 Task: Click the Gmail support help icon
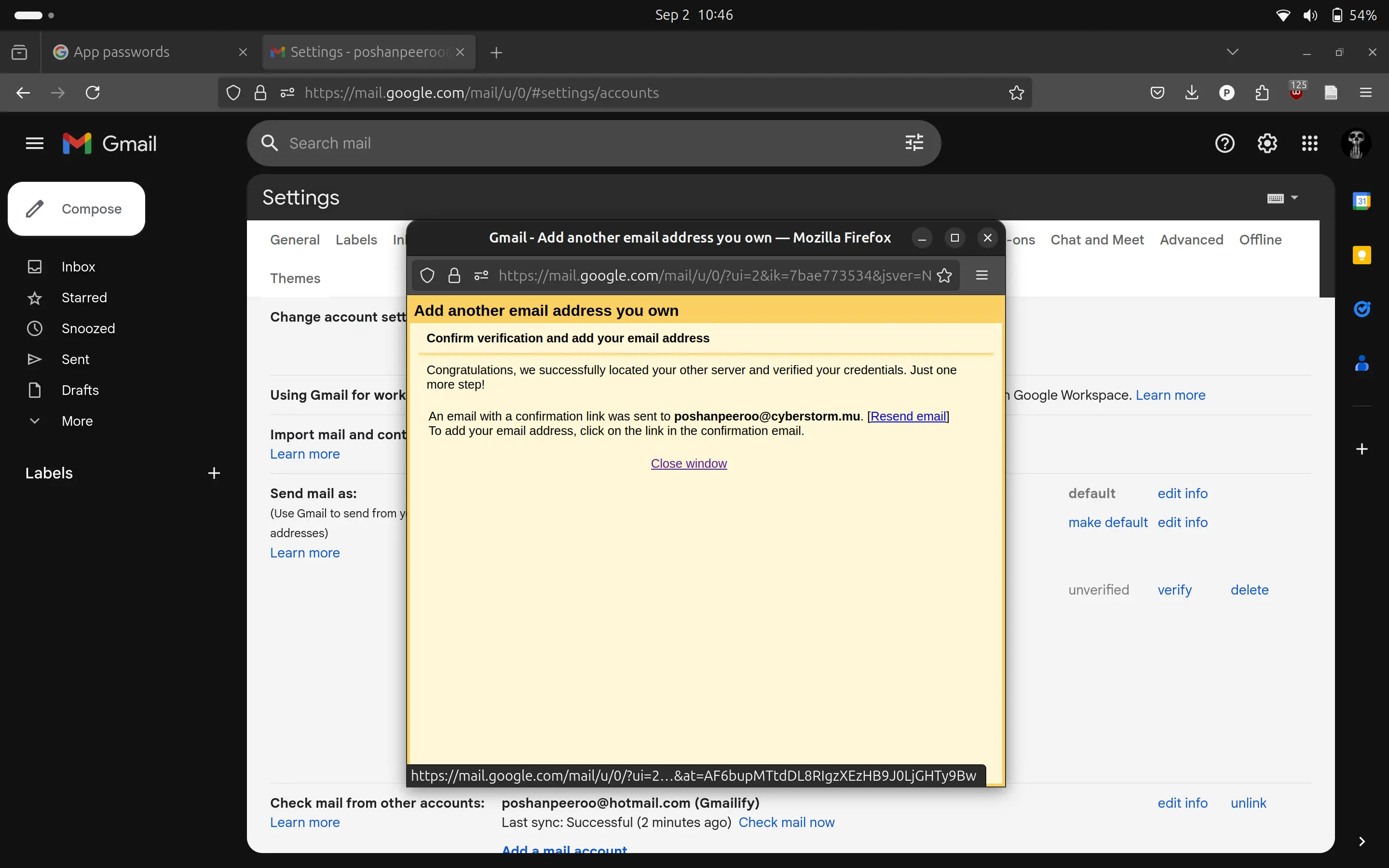[1224, 143]
